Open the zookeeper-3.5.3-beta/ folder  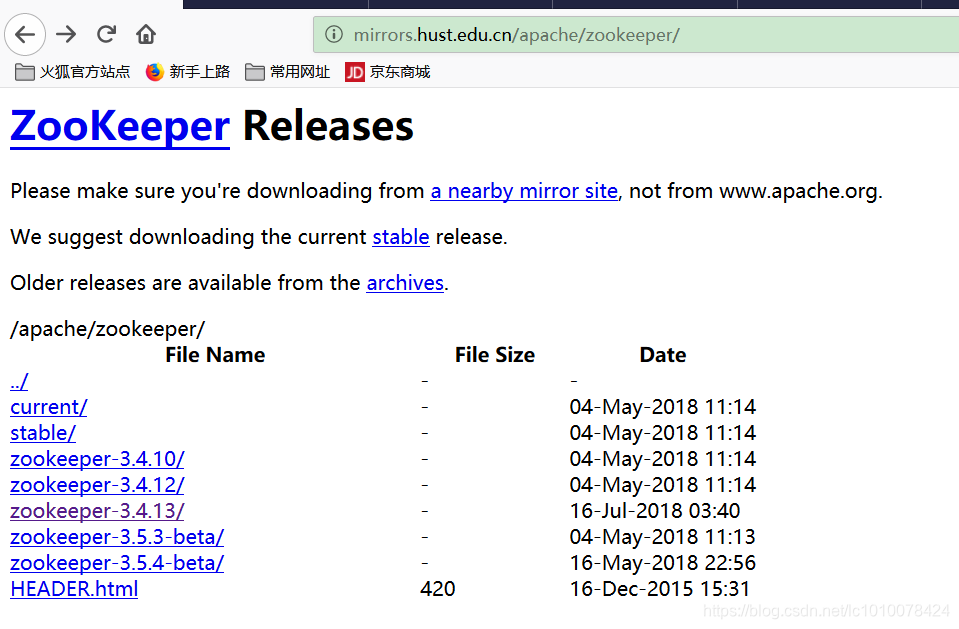click(x=117, y=537)
